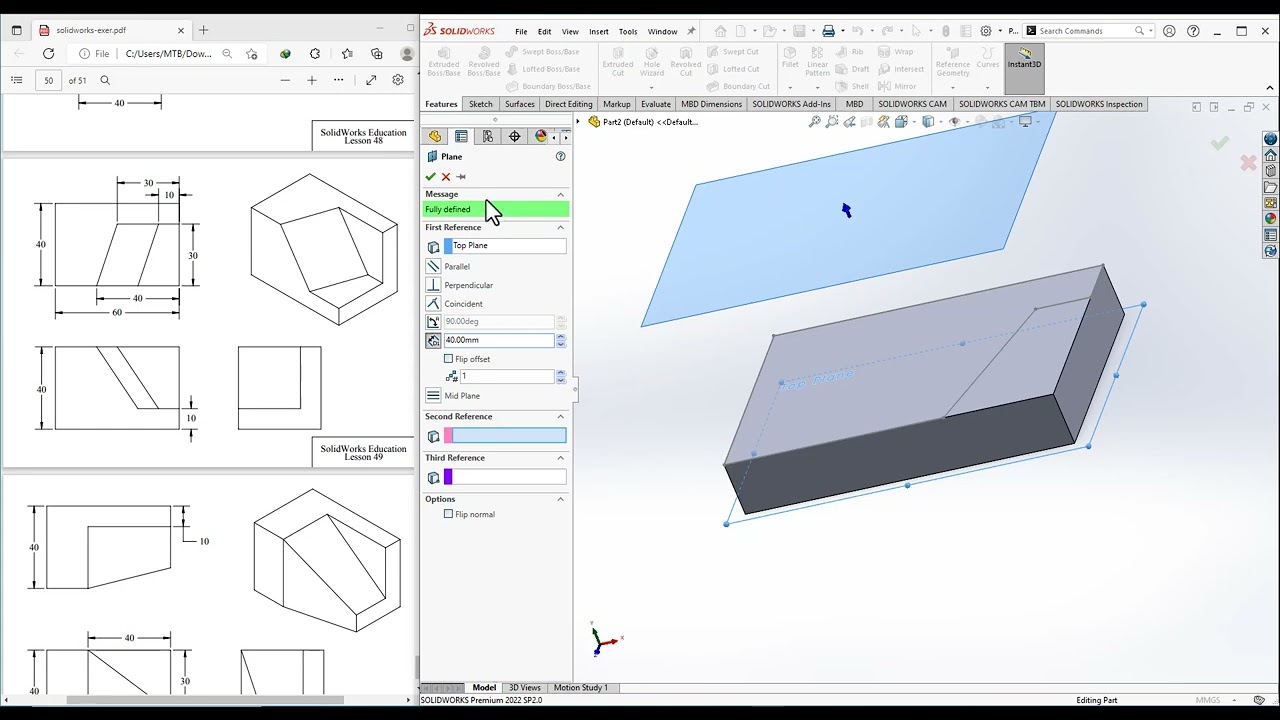The width and height of the screenshot is (1280, 720).
Task: Open Reference Geometry dropdown arrow
Action: (952, 87)
